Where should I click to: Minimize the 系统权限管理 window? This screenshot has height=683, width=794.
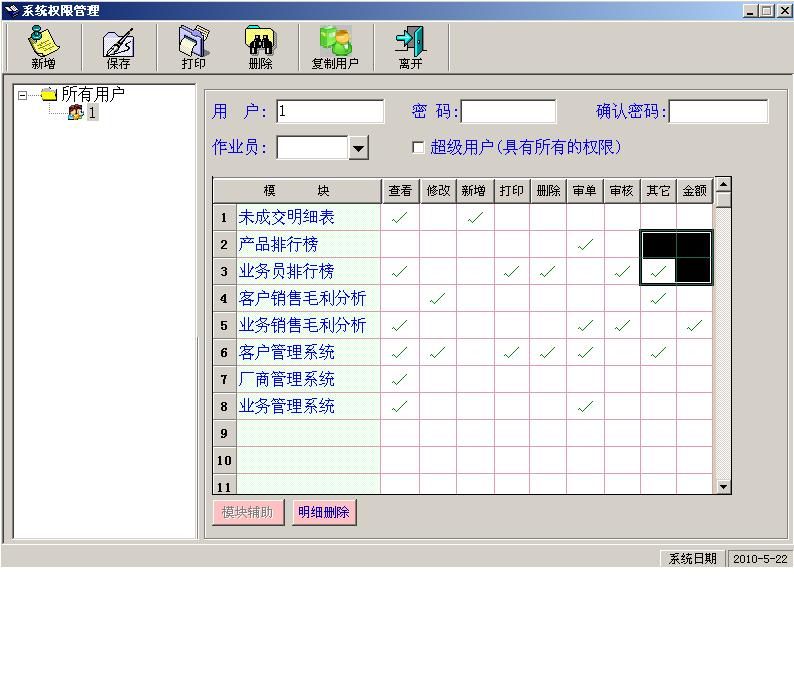pyautogui.click(x=750, y=11)
